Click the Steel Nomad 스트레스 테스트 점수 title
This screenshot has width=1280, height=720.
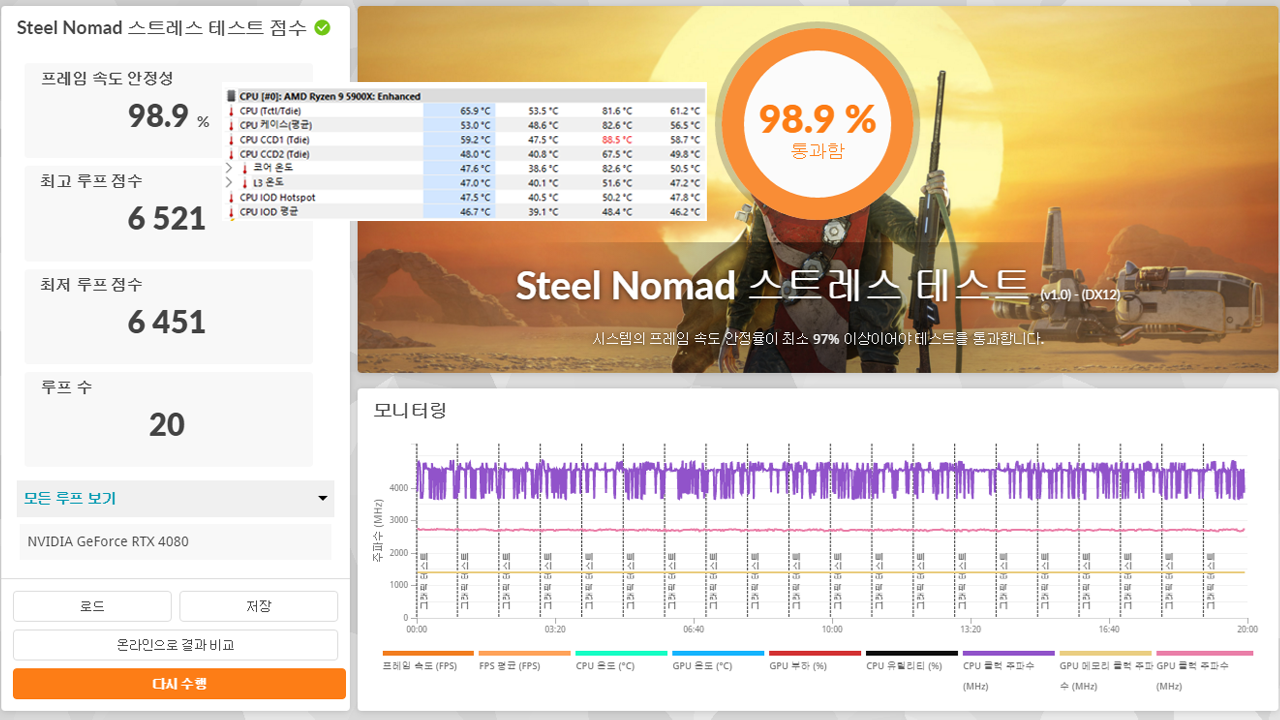click(162, 28)
